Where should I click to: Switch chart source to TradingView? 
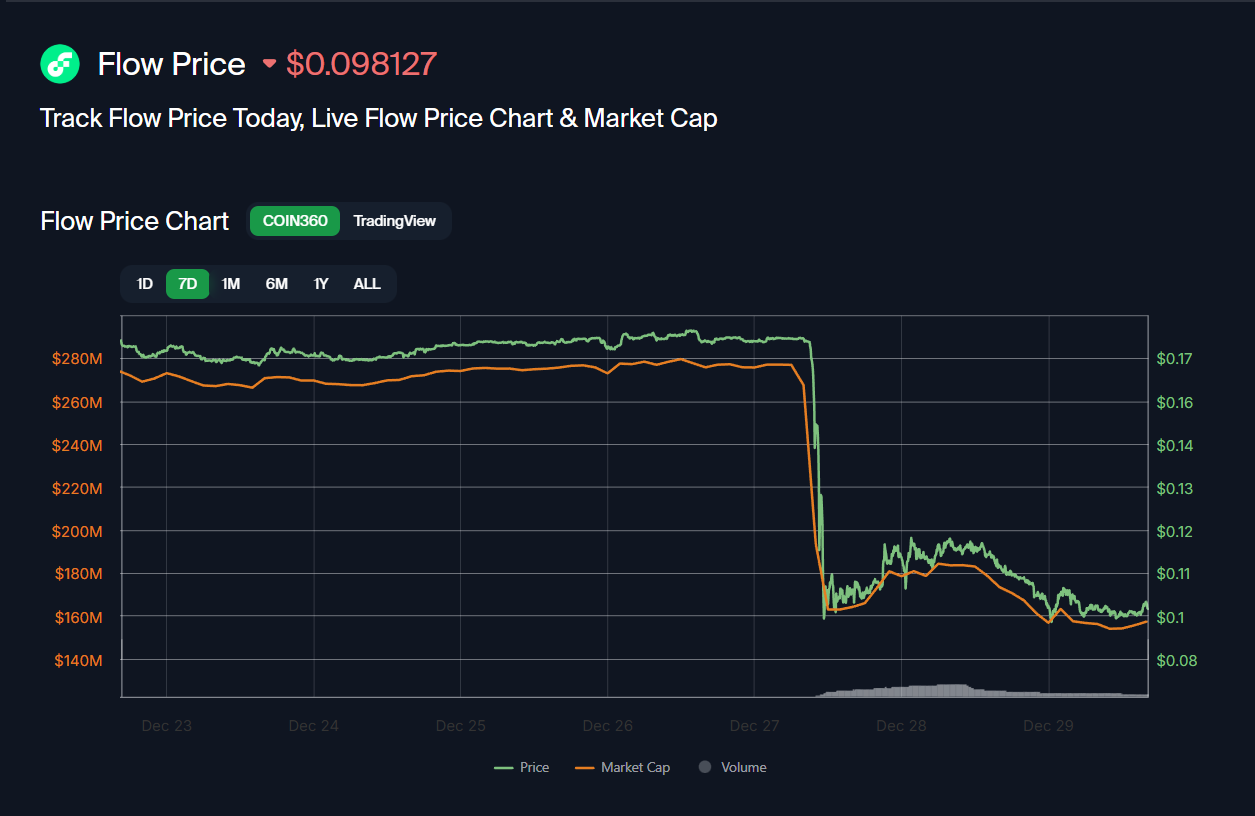(394, 221)
